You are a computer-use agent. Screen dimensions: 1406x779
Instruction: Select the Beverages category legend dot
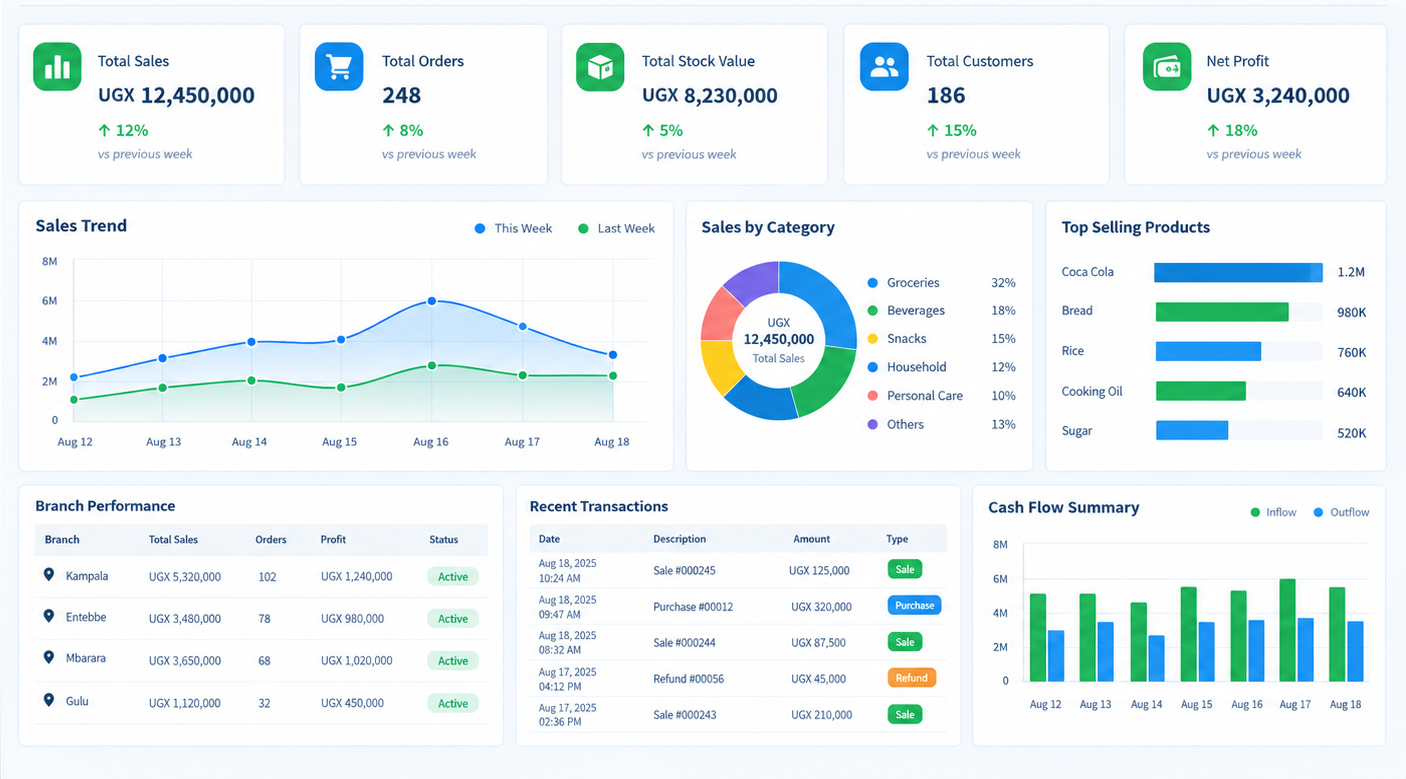click(873, 311)
